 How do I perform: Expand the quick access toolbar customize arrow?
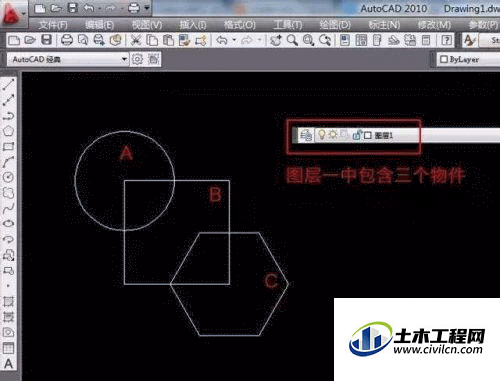point(147,8)
